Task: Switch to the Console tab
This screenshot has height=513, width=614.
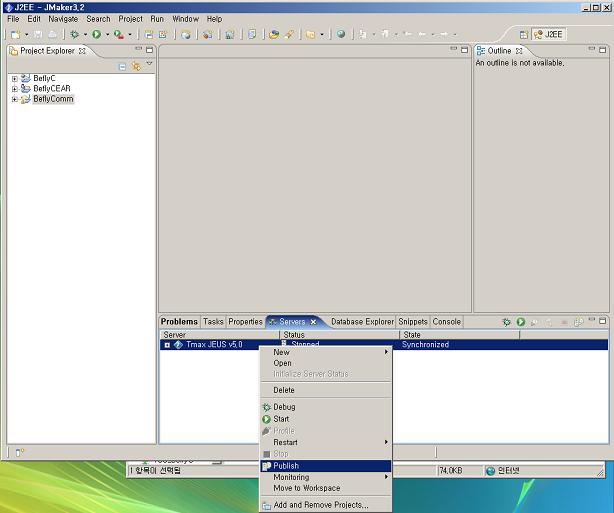Action: [x=446, y=322]
